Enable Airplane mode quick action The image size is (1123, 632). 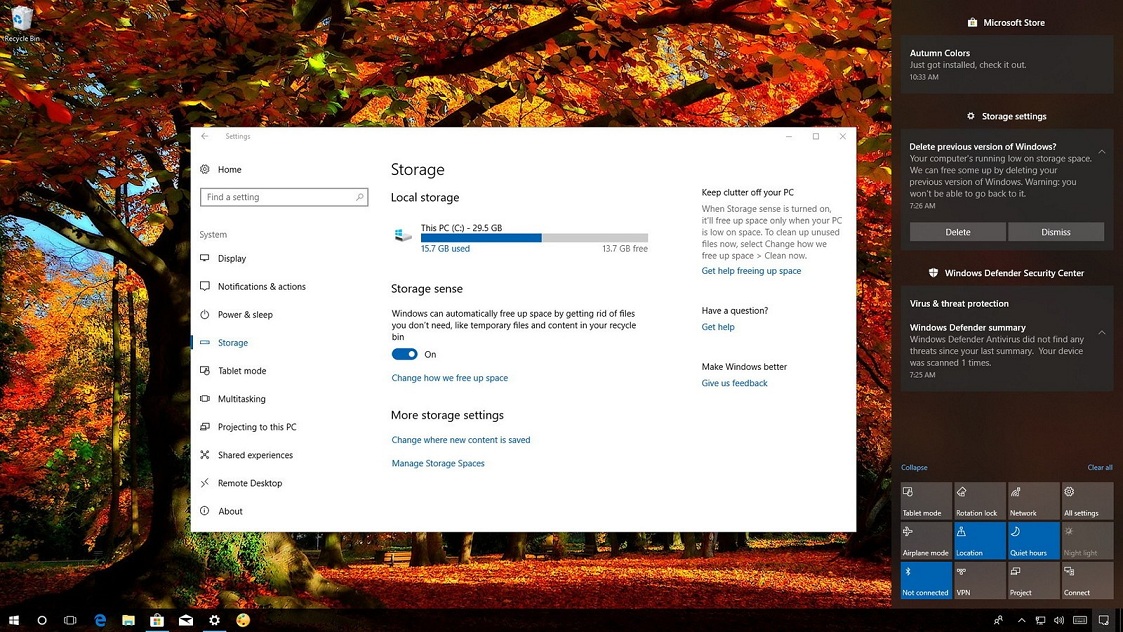pyautogui.click(x=925, y=540)
